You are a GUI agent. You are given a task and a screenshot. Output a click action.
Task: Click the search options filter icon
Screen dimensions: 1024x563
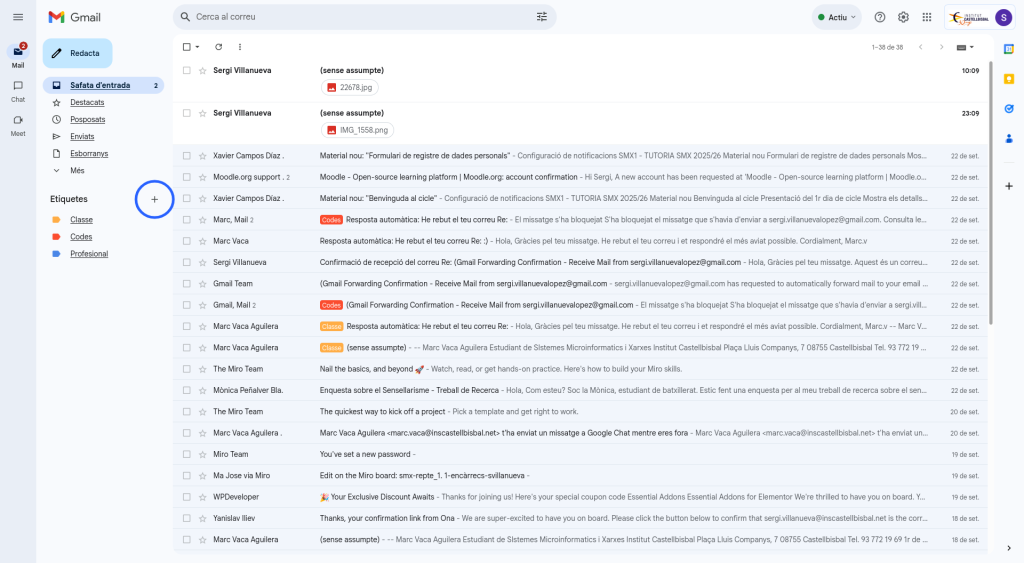(542, 17)
